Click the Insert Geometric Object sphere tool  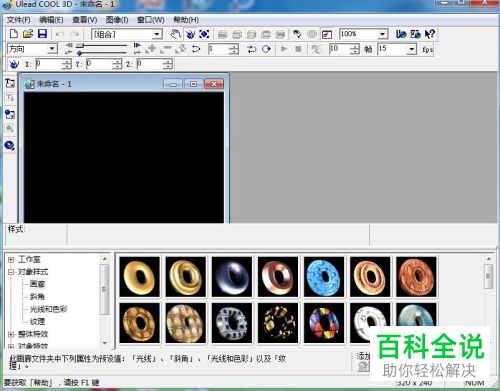coord(10,145)
